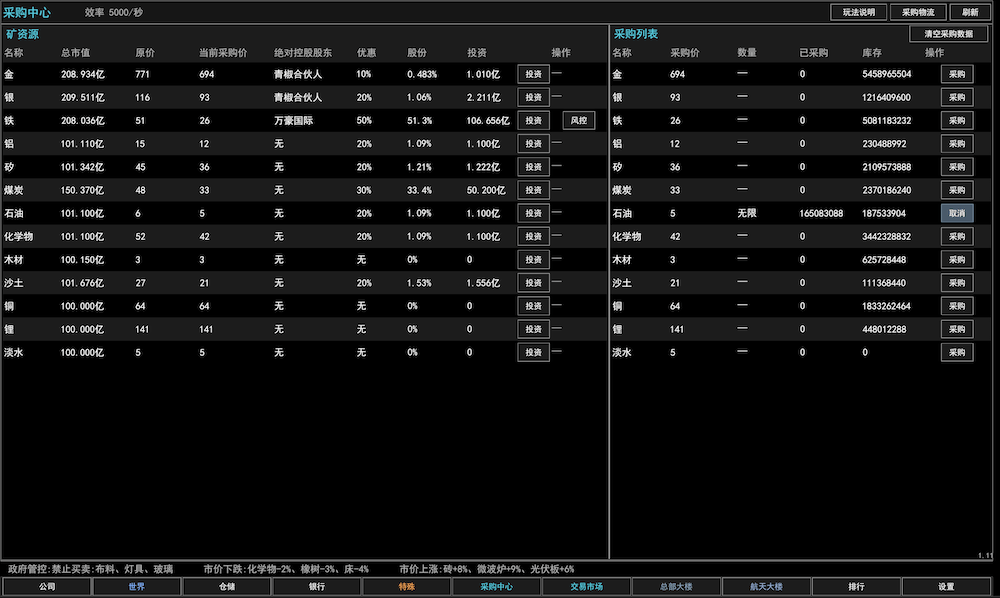Click 采购 for 木材 in purchase list
1000x598 pixels.
[957, 259]
